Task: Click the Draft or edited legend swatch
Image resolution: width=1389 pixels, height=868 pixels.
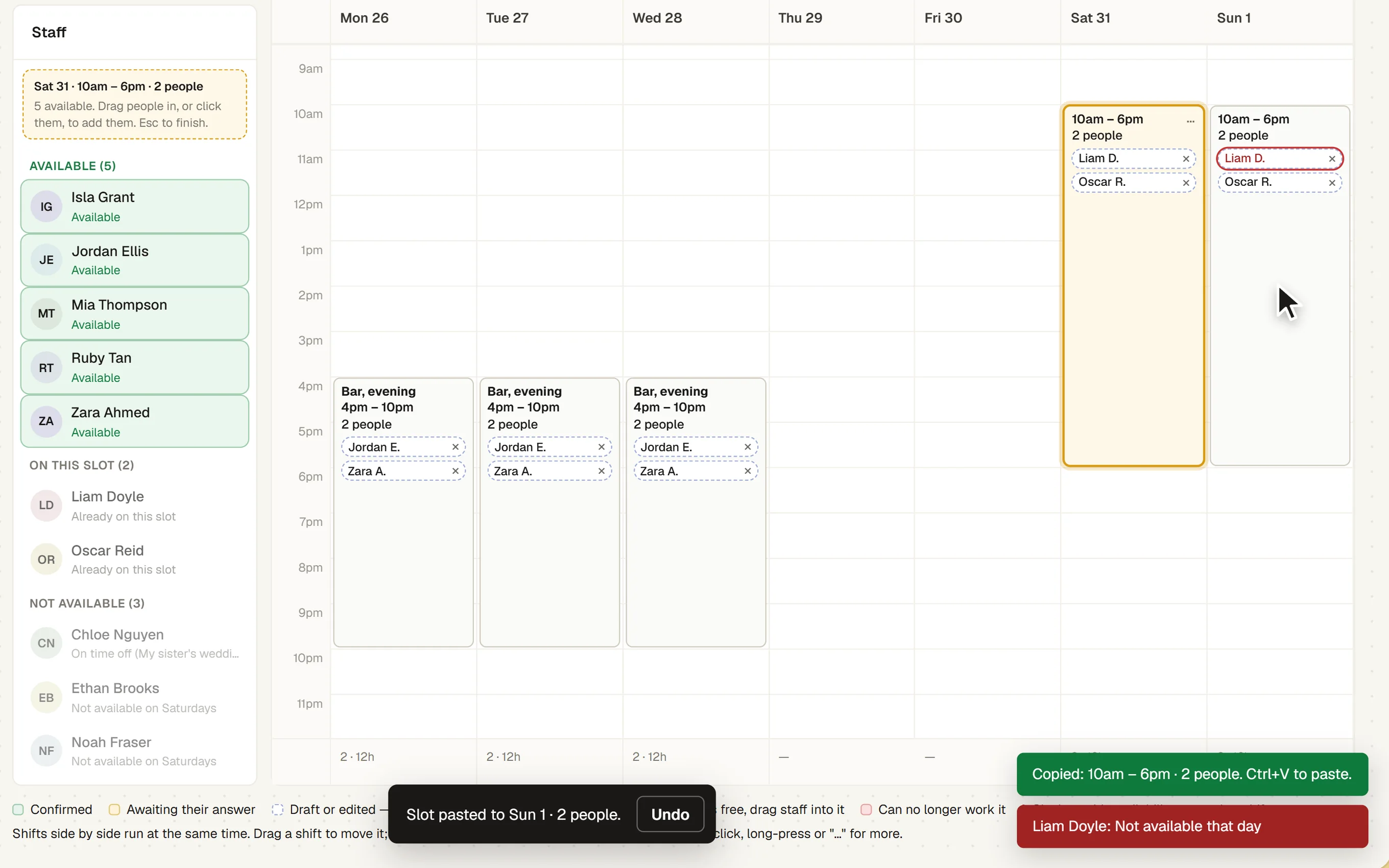Action: [x=278, y=809]
